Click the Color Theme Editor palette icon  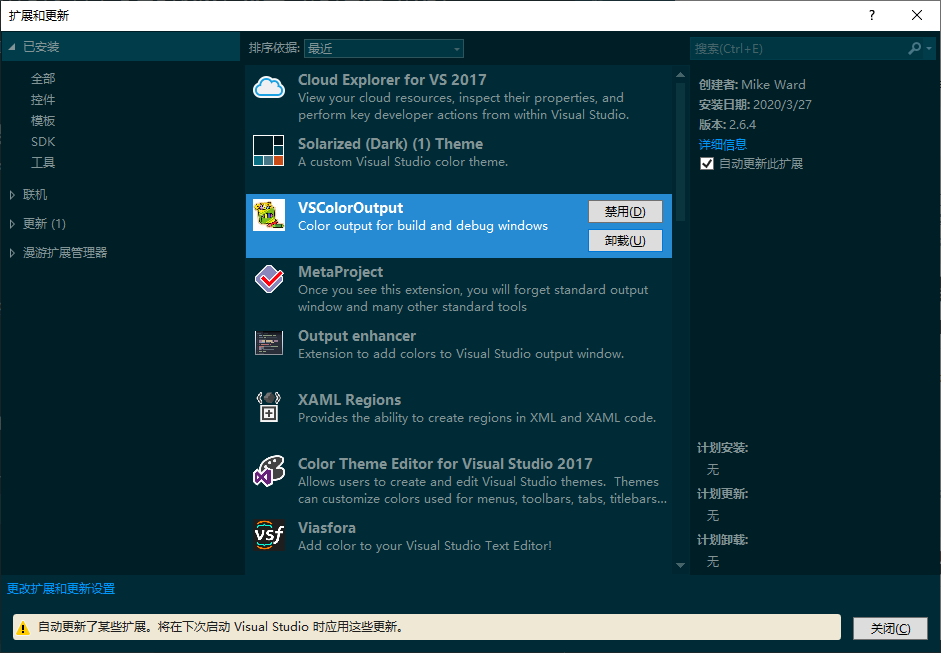pos(269,471)
